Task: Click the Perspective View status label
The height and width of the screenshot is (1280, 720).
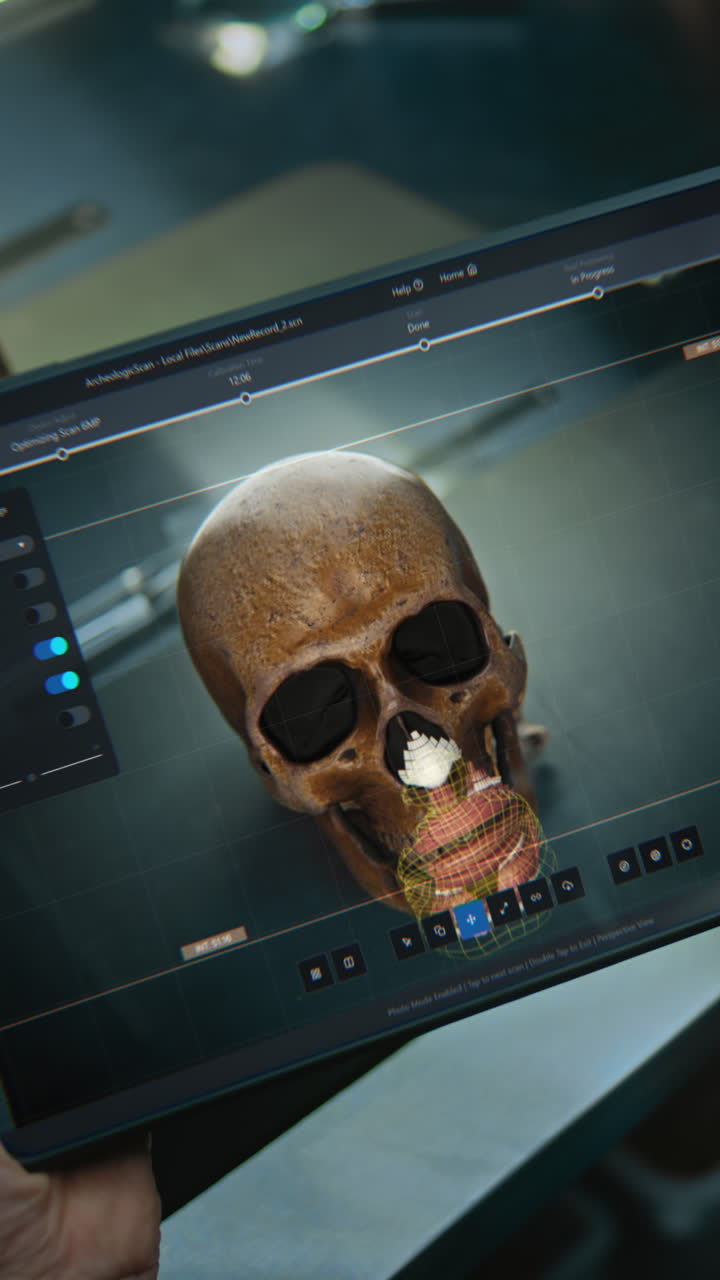Action: [624, 930]
